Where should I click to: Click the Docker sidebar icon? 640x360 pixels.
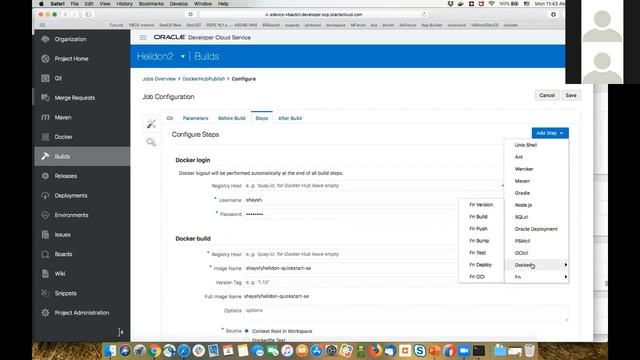coord(45,137)
